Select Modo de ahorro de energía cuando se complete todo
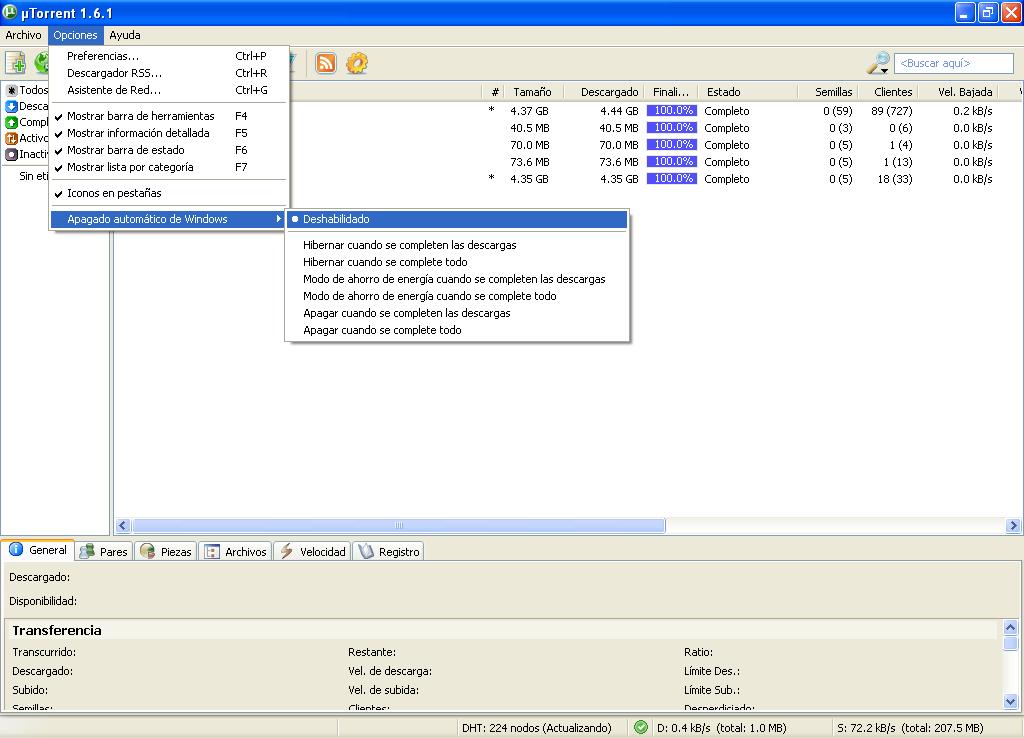Viewport: 1024px width, 738px height. click(457, 296)
